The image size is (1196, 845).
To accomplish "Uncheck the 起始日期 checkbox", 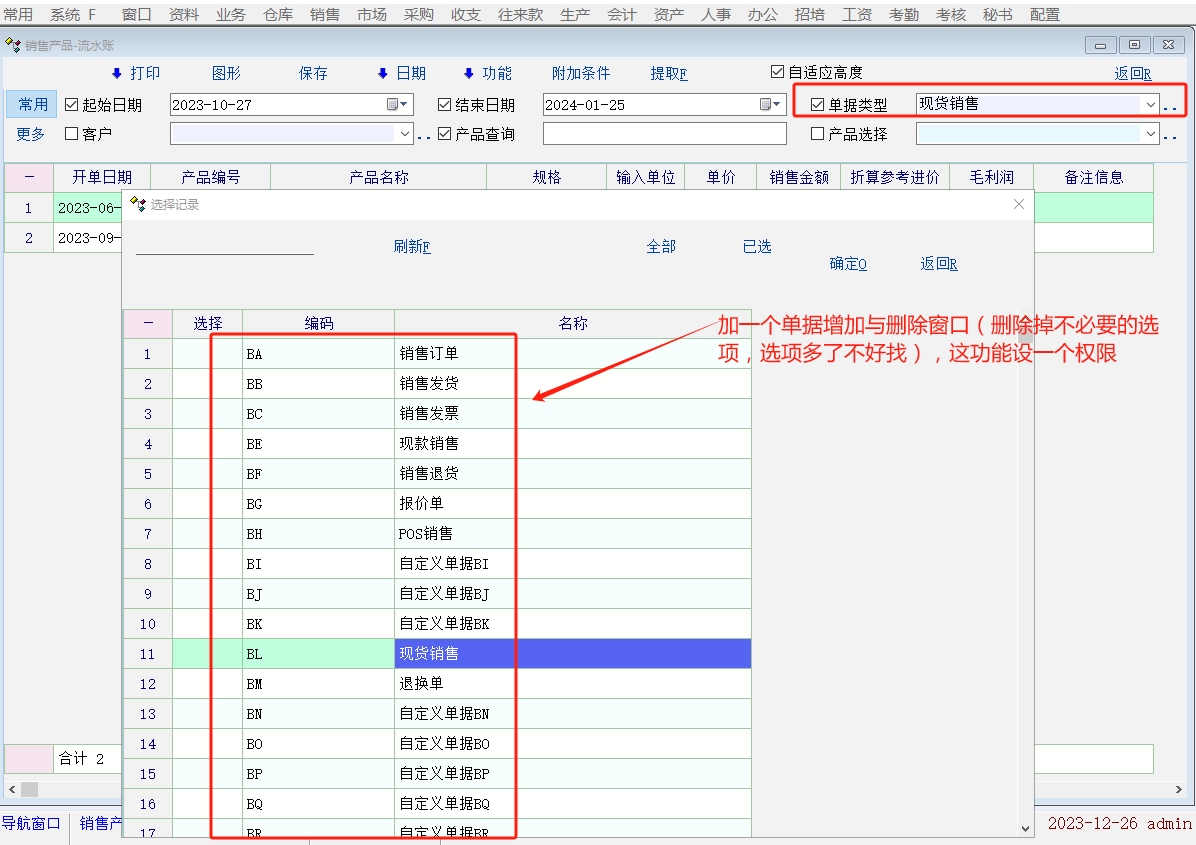I will click(x=72, y=105).
